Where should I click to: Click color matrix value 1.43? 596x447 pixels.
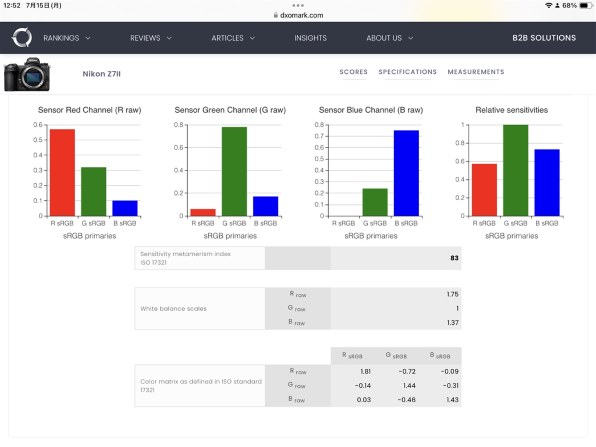point(452,399)
